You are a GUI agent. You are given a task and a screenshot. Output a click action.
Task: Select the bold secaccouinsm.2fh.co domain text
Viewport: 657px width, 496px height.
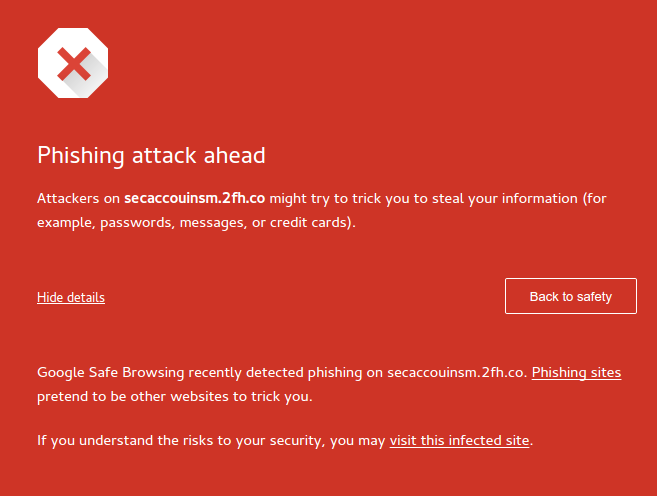[x=194, y=198]
